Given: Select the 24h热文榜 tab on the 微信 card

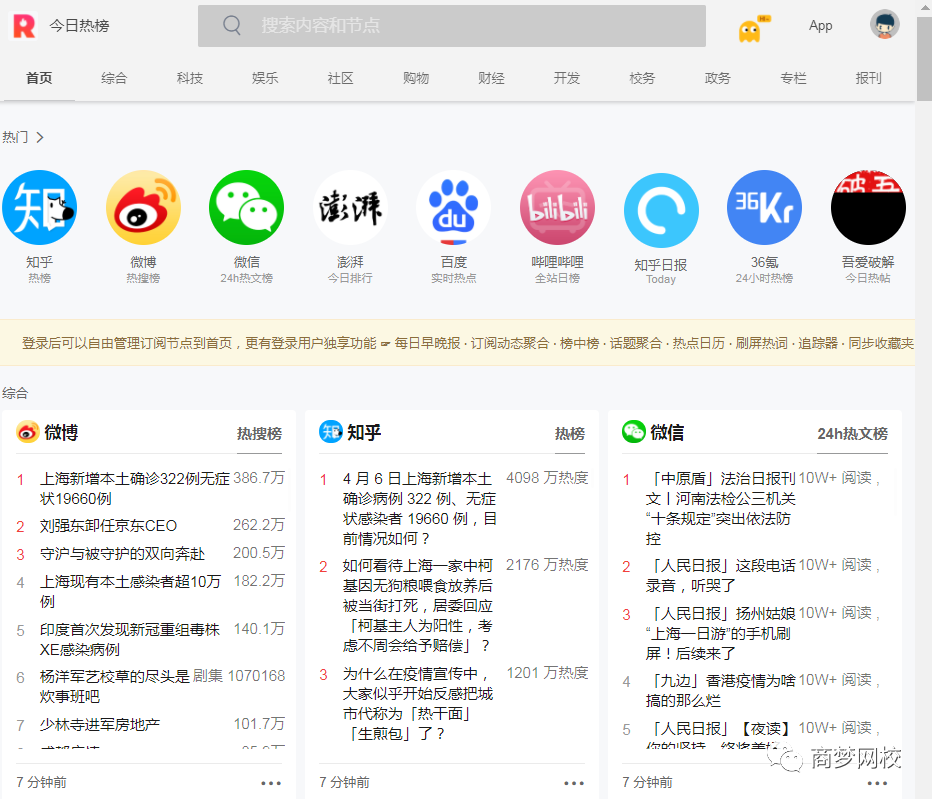Looking at the screenshot, I should [x=852, y=433].
